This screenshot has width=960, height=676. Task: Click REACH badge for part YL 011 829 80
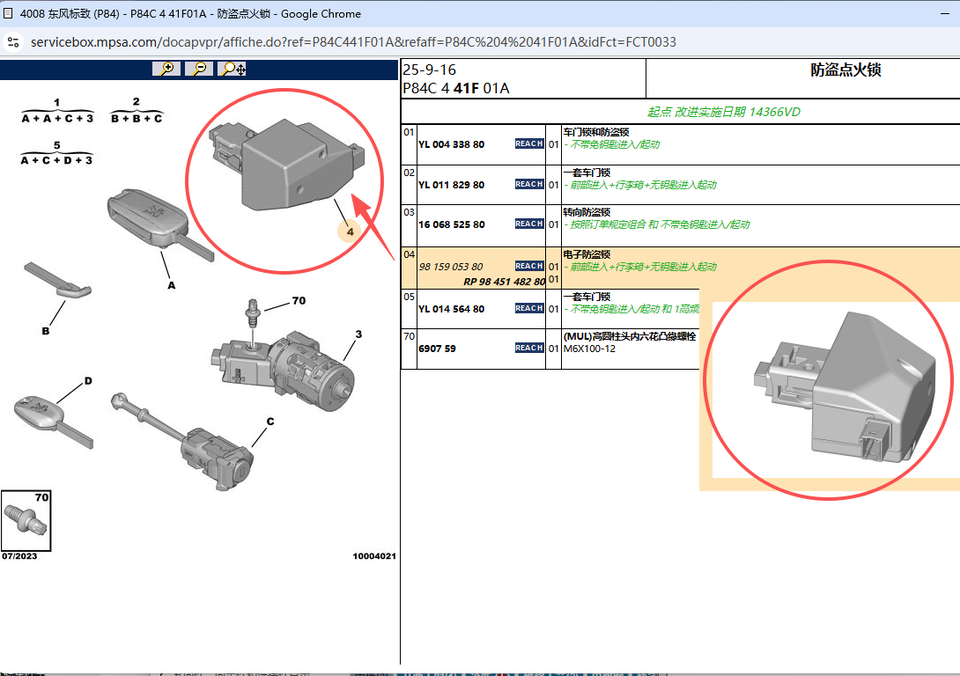click(529, 184)
